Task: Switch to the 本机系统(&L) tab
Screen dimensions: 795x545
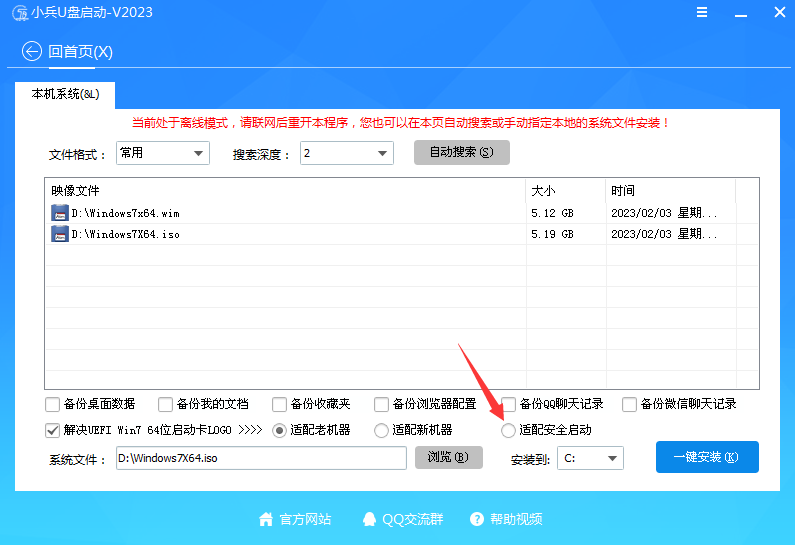Action: point(65,95)
